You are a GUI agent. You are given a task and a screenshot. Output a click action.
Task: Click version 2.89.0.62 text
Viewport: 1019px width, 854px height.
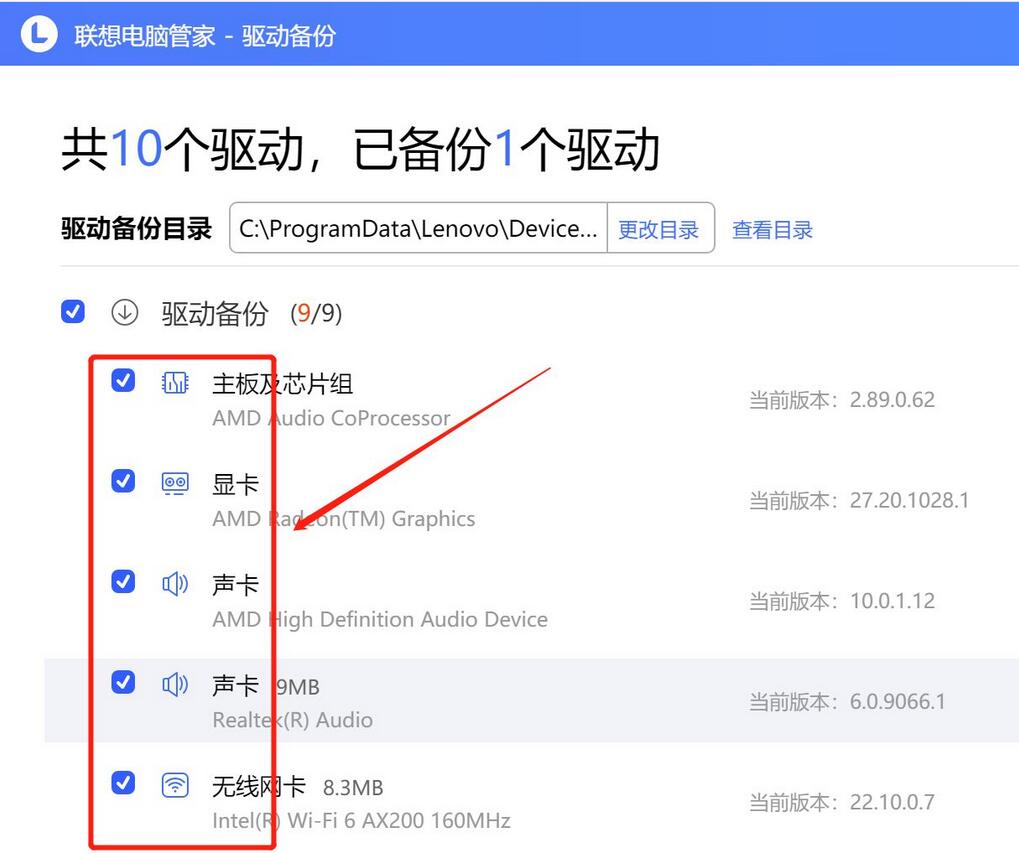[x=892, y=400]
